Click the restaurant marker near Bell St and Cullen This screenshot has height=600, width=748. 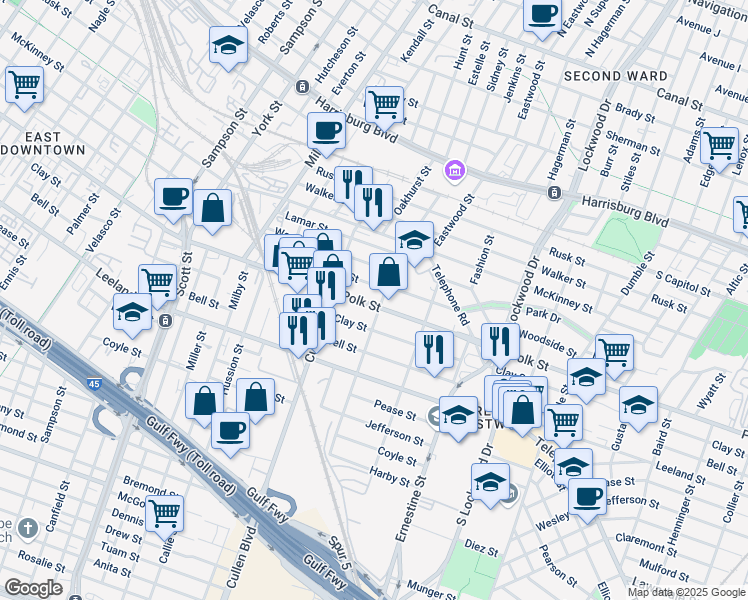pyautogui.click(x=298, y=334)
